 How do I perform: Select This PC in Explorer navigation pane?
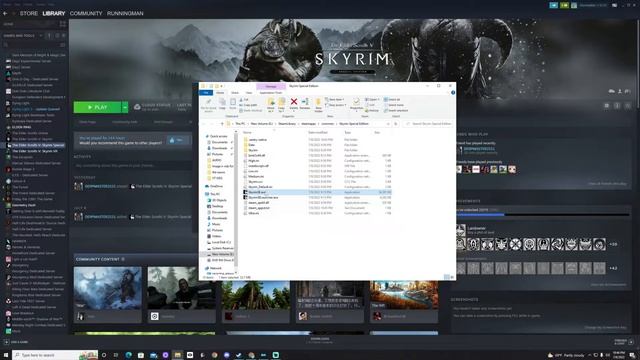215,194
